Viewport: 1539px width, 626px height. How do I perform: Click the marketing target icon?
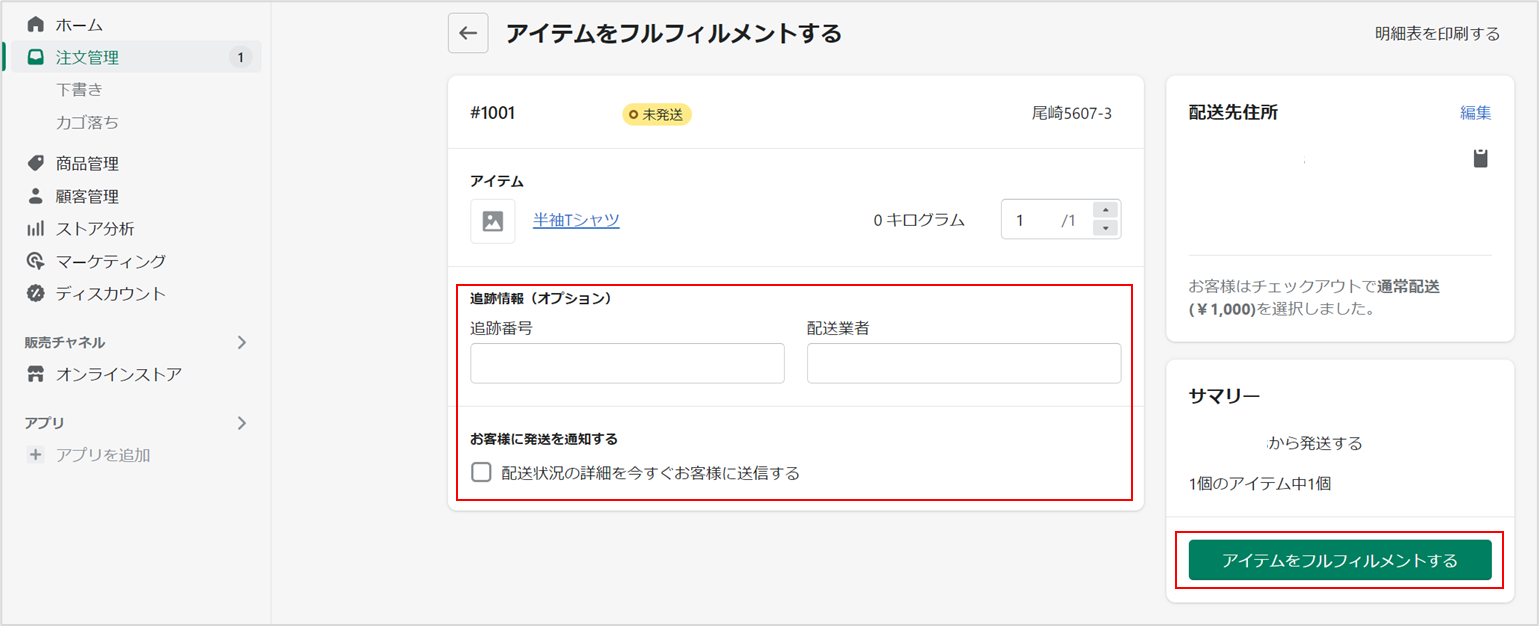(x=36, y=261)
